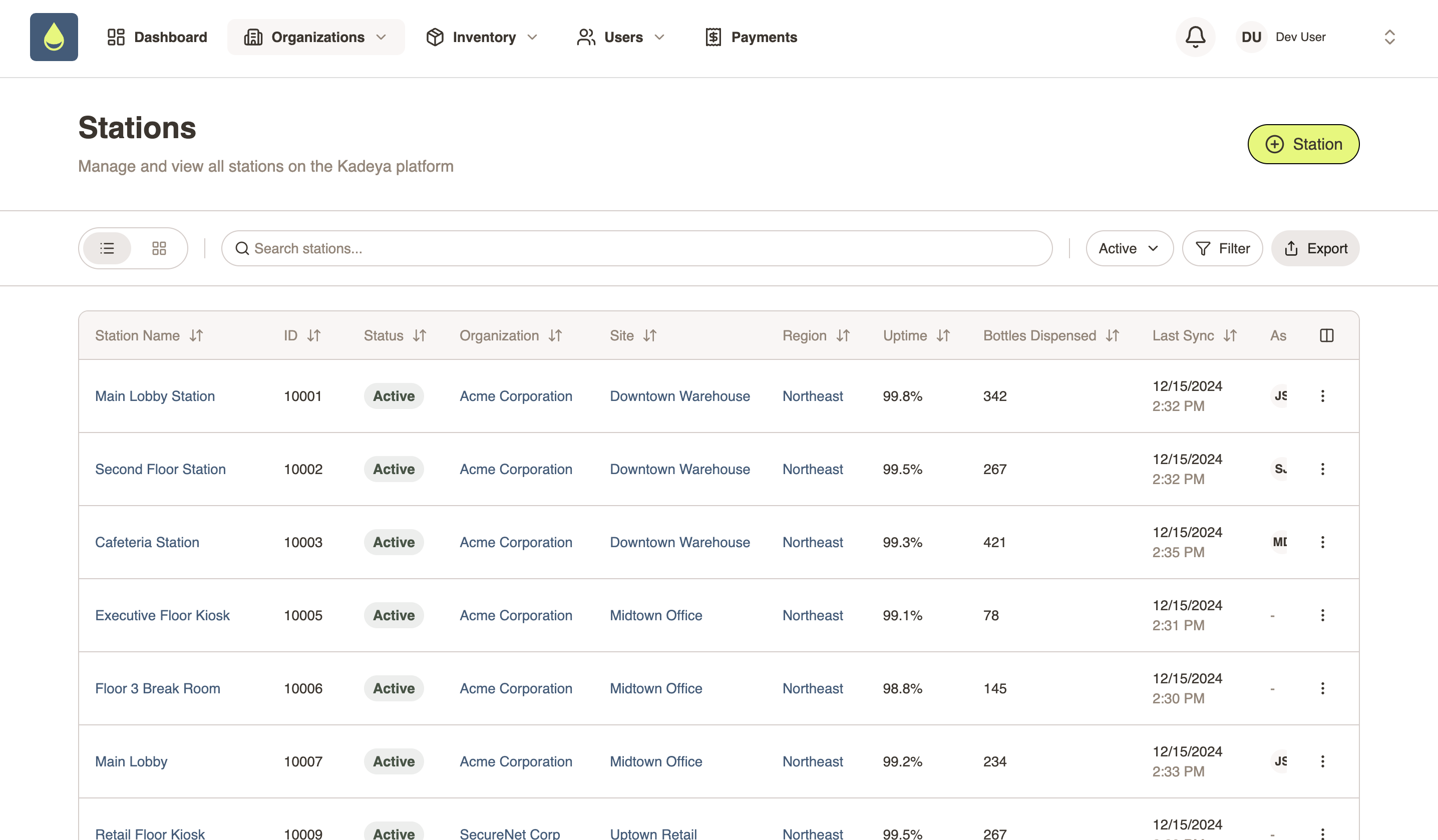This screenshot has width=1438, height=840.
Task: Open the Second Floor Station link
Action: (160, 469)
